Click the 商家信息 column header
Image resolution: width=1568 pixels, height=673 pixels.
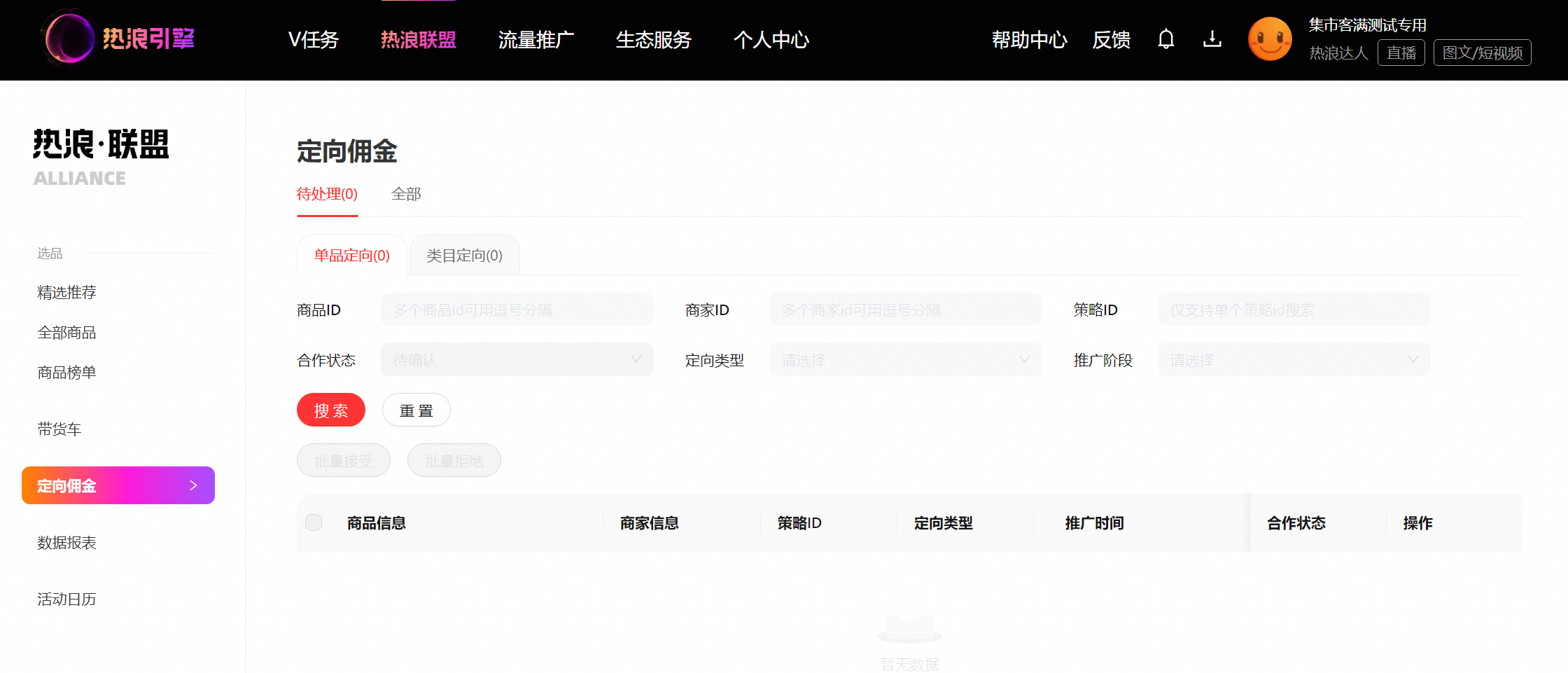click(x=650, y=522)
